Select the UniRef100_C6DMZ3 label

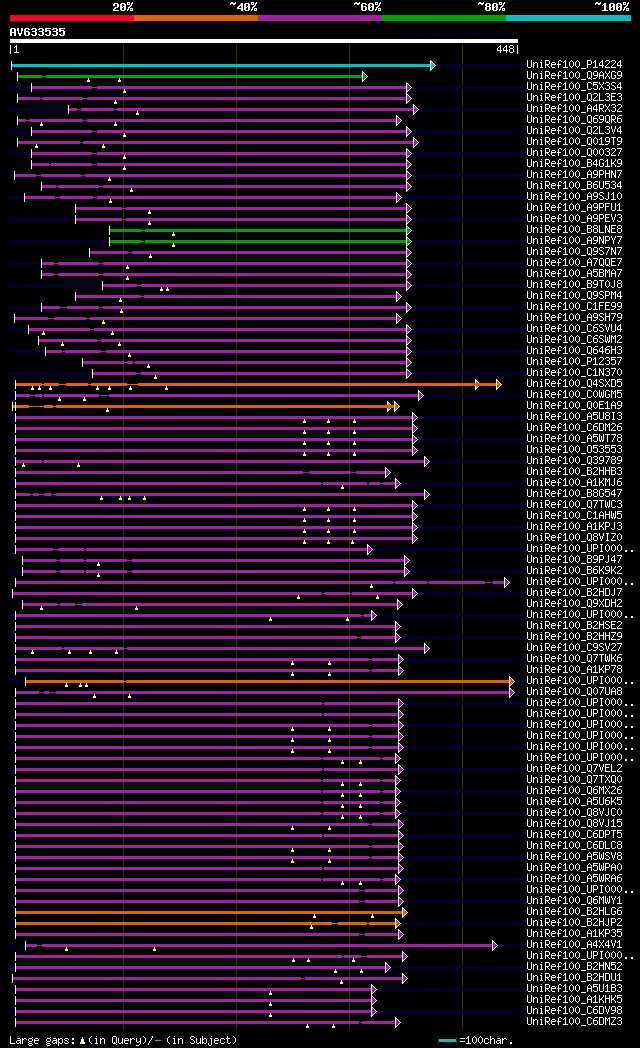pos(574,1021)
